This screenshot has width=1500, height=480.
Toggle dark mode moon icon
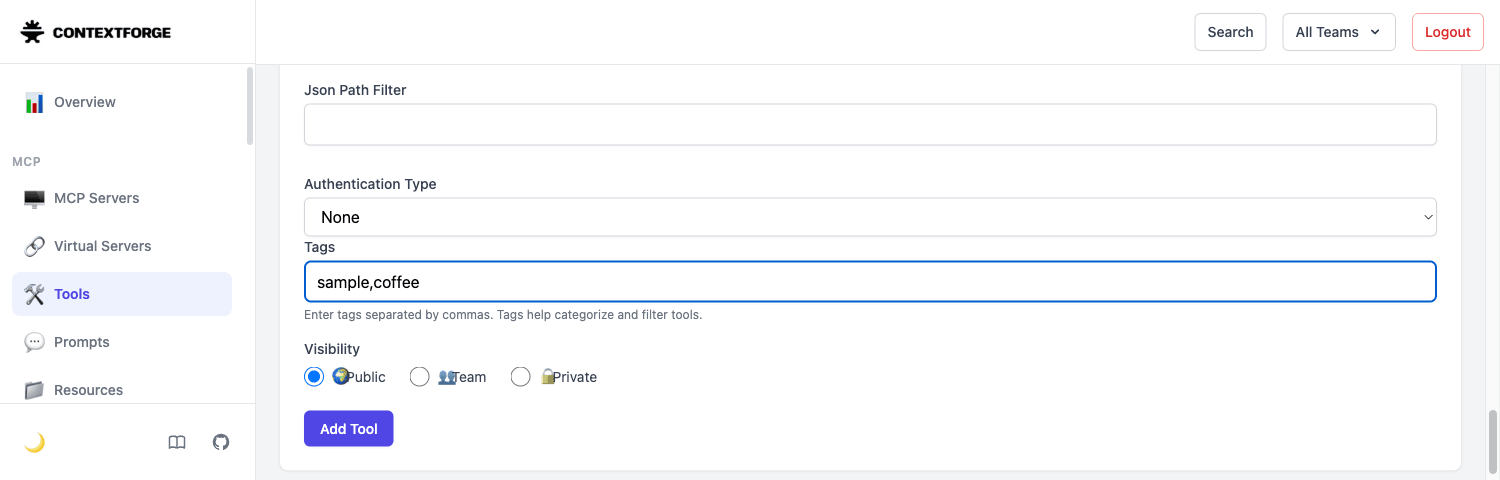coord(34,442)
